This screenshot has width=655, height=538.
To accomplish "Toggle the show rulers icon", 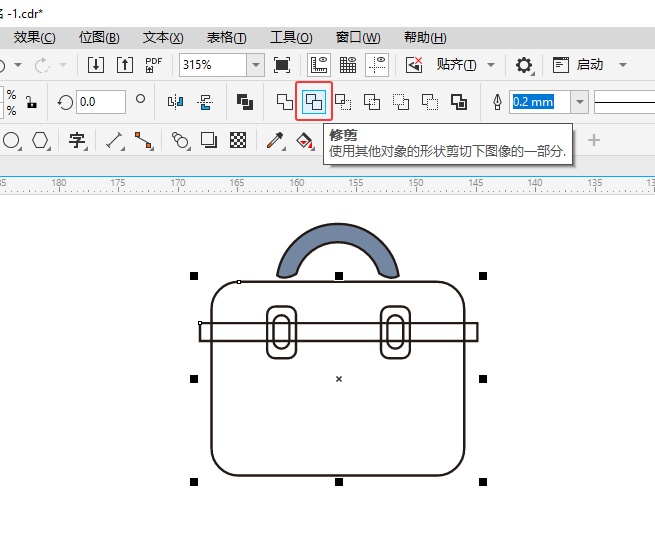I will click(319, 65).
